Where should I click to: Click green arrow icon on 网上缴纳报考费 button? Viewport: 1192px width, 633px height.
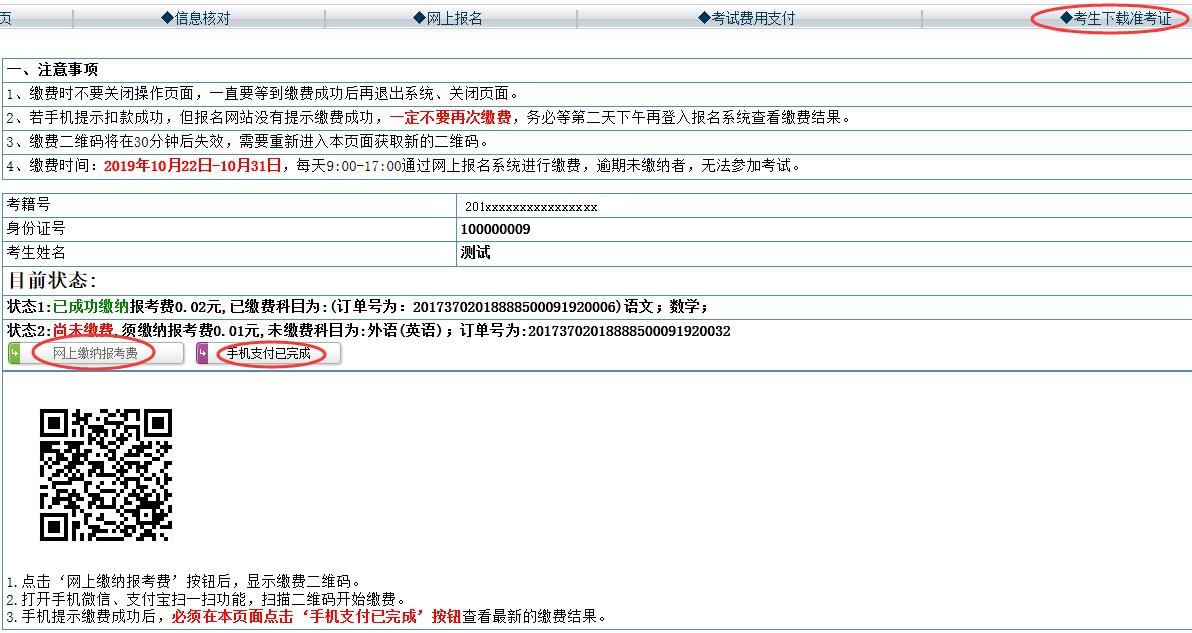point(15,353)
